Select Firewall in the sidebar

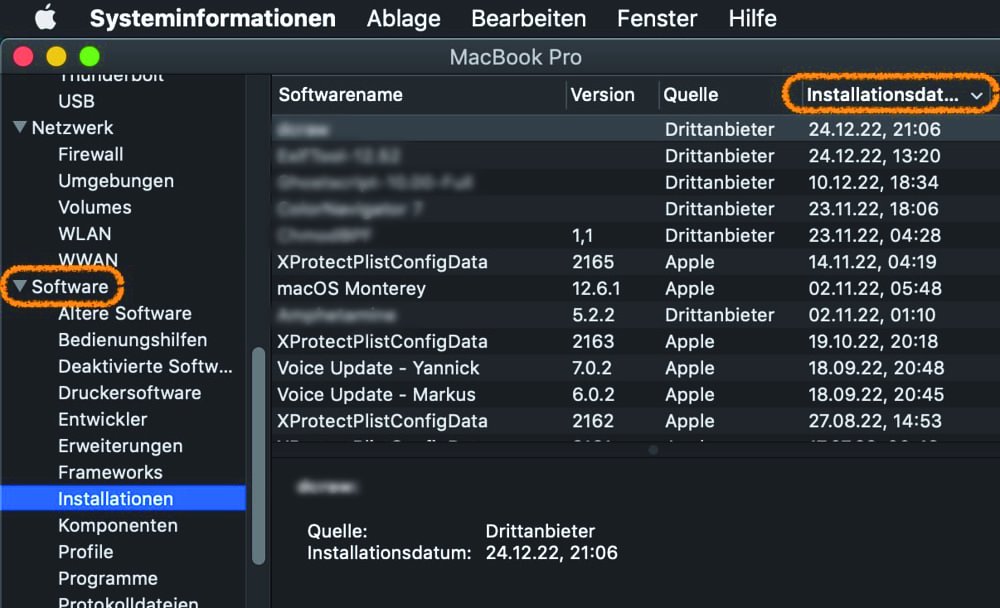click(91, 155)
